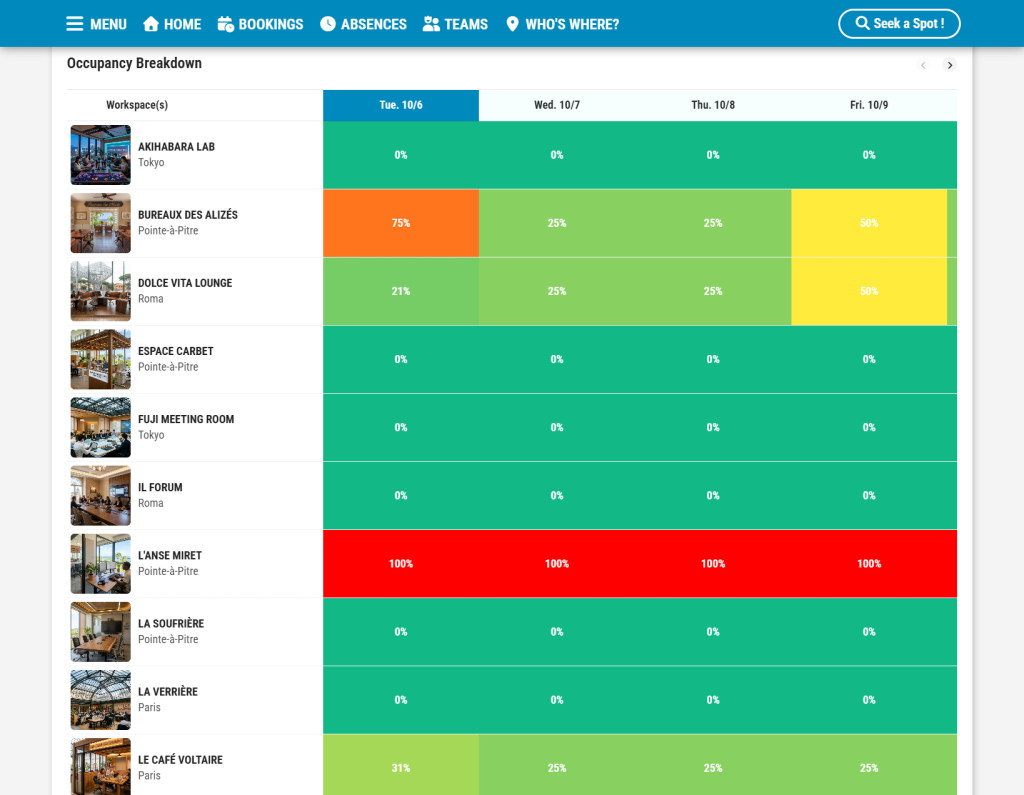The width and height of the screenshot is (1024, 795).
Task: Click the LA SOUFRIÈRE workspace name
Action: click(171, 623)
